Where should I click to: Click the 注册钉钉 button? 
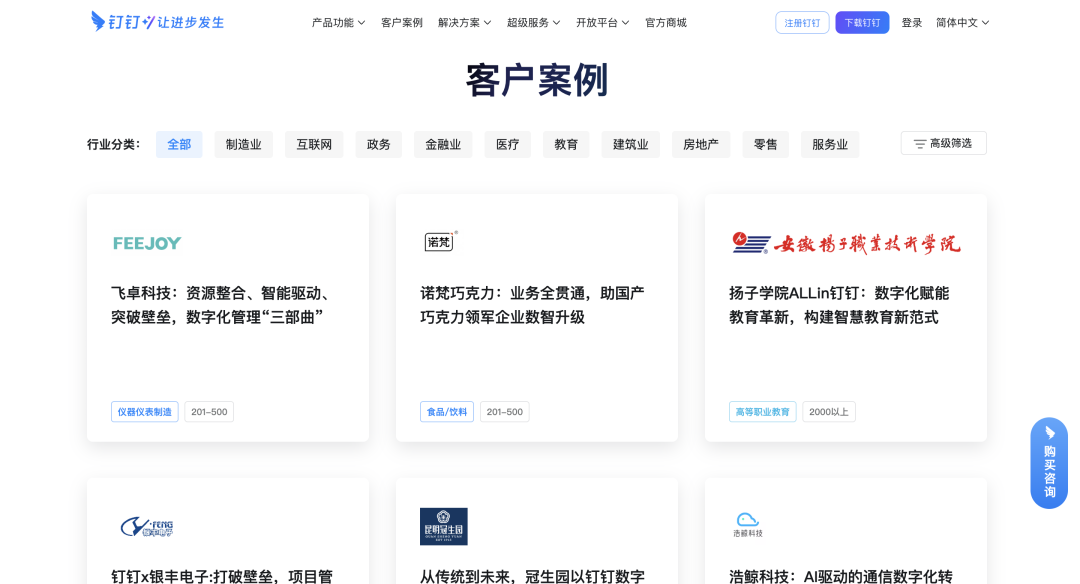pyautogui.click(x=802, y=23)
